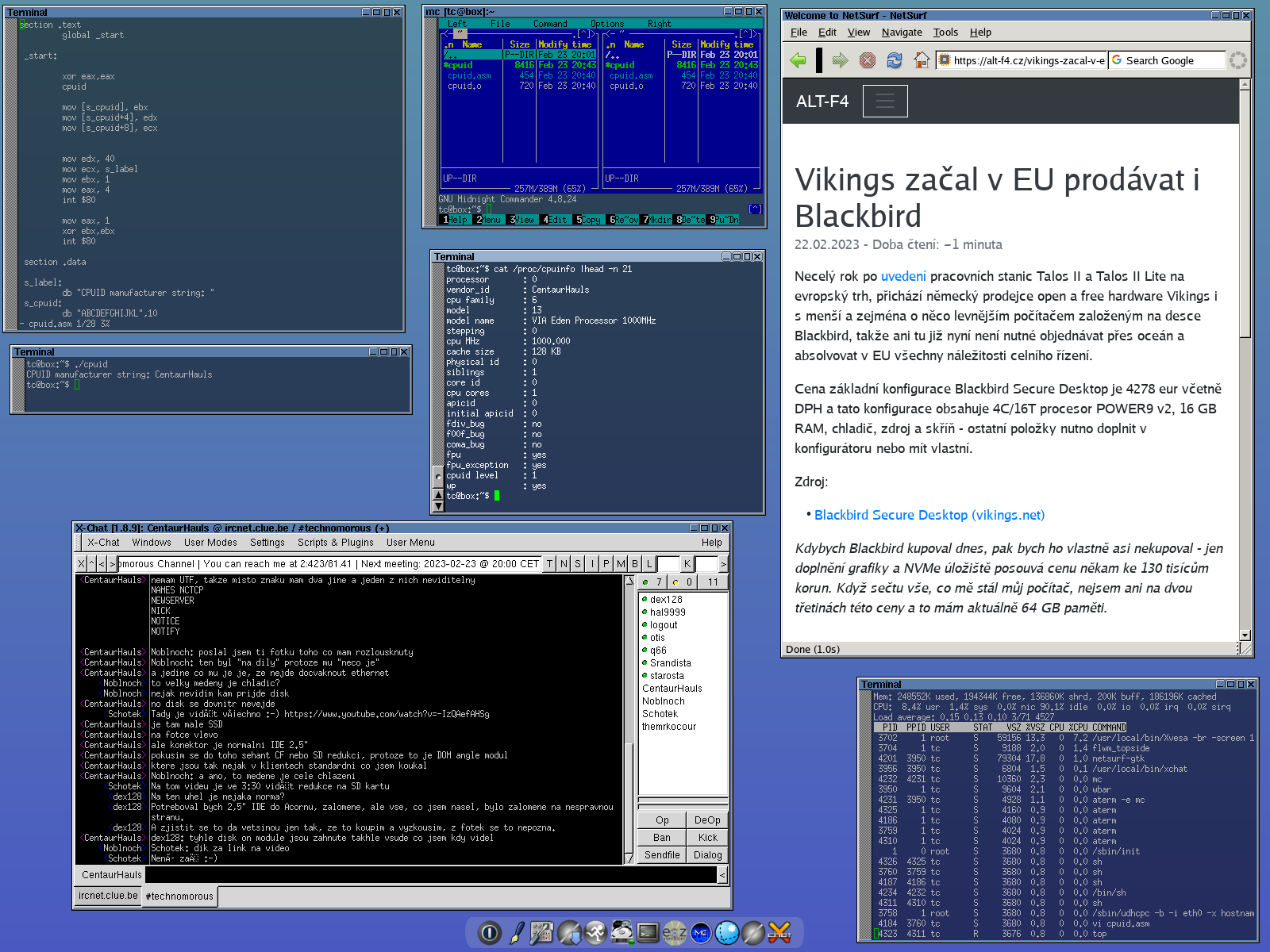Open the terminal icon in the dock
The width and height of the screenshot is (1270, 952).
coord(648,933)
